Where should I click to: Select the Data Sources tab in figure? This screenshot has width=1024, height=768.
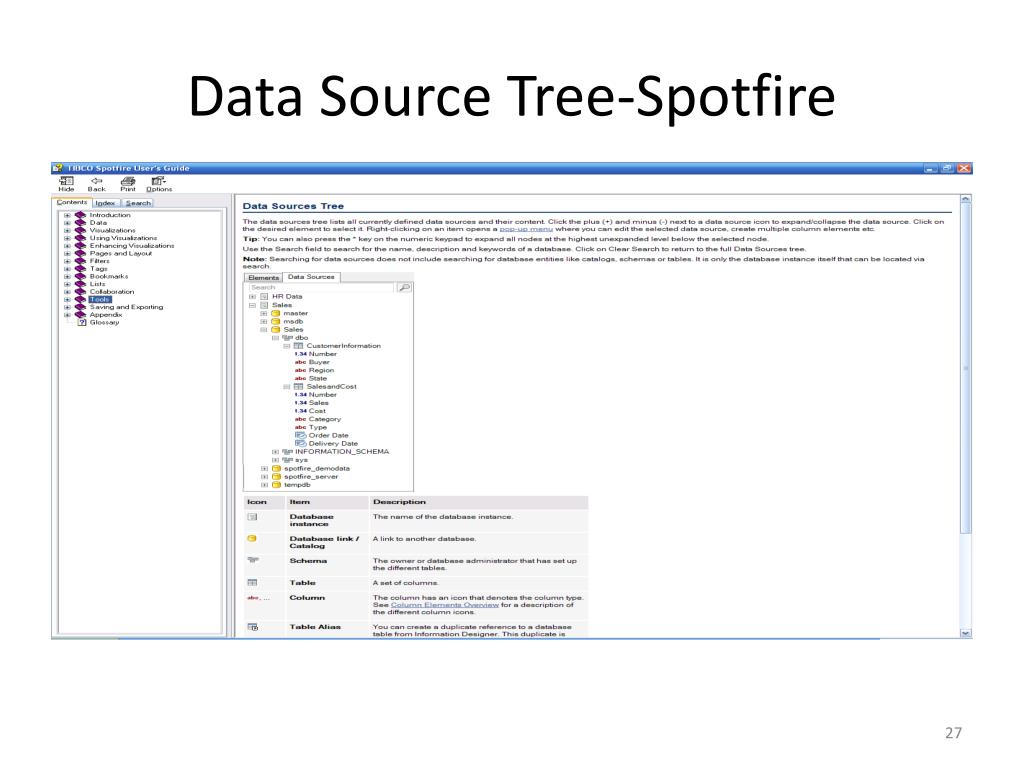[x=311, y=277]
